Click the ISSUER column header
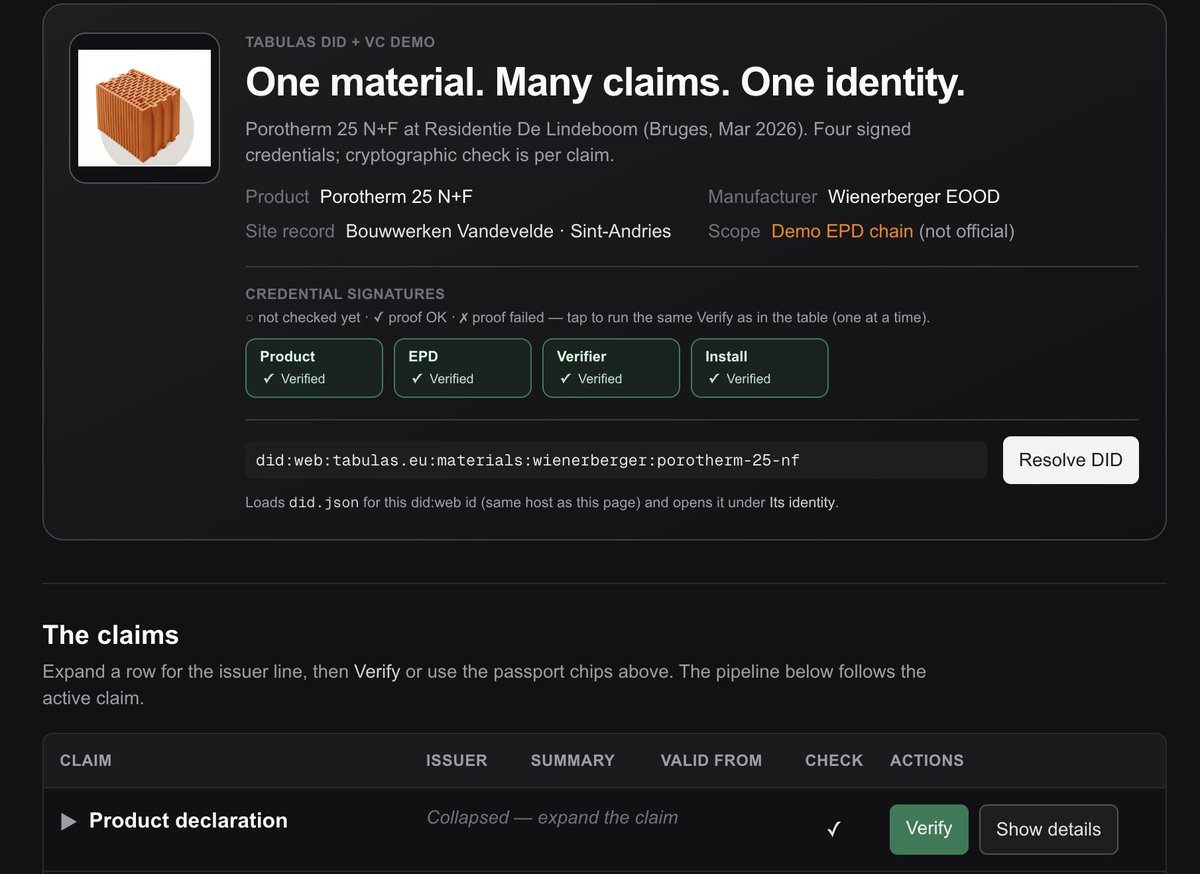This screenshot has width=1200, height=874. [x=457, y=760]
